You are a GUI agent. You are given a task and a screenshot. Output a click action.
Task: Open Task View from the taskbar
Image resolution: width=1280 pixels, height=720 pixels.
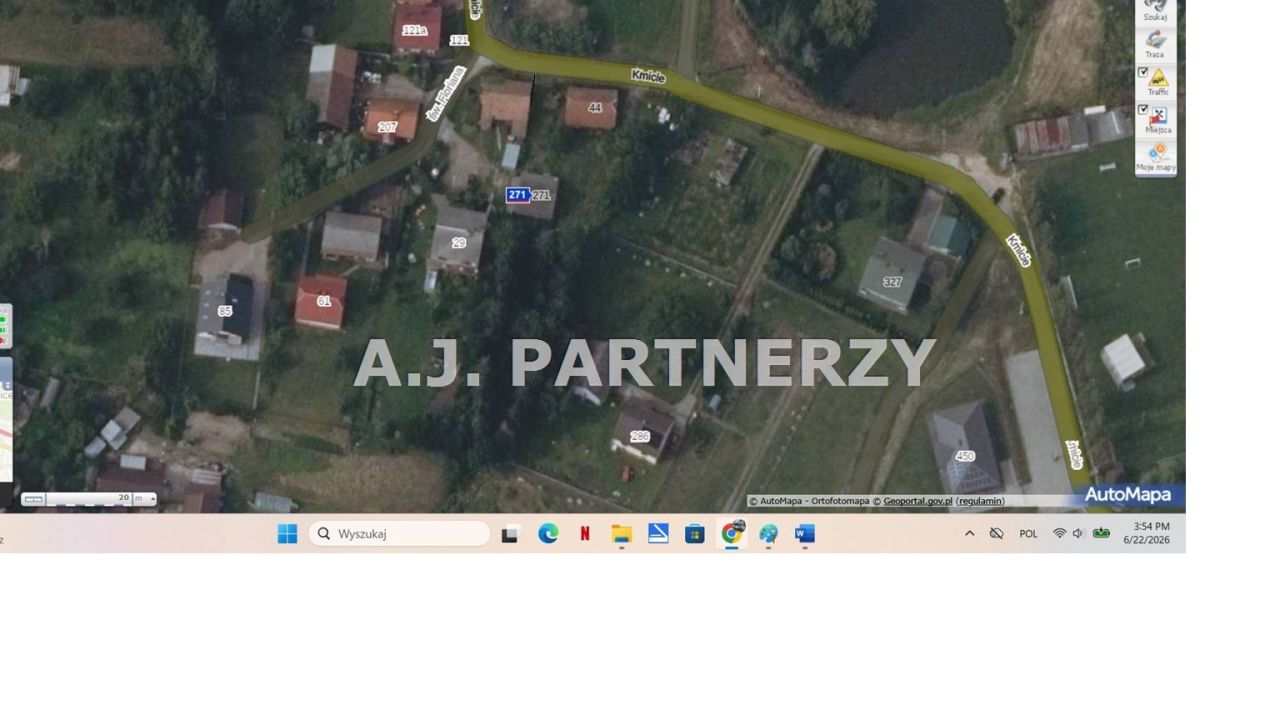click(x=511, y=534)
